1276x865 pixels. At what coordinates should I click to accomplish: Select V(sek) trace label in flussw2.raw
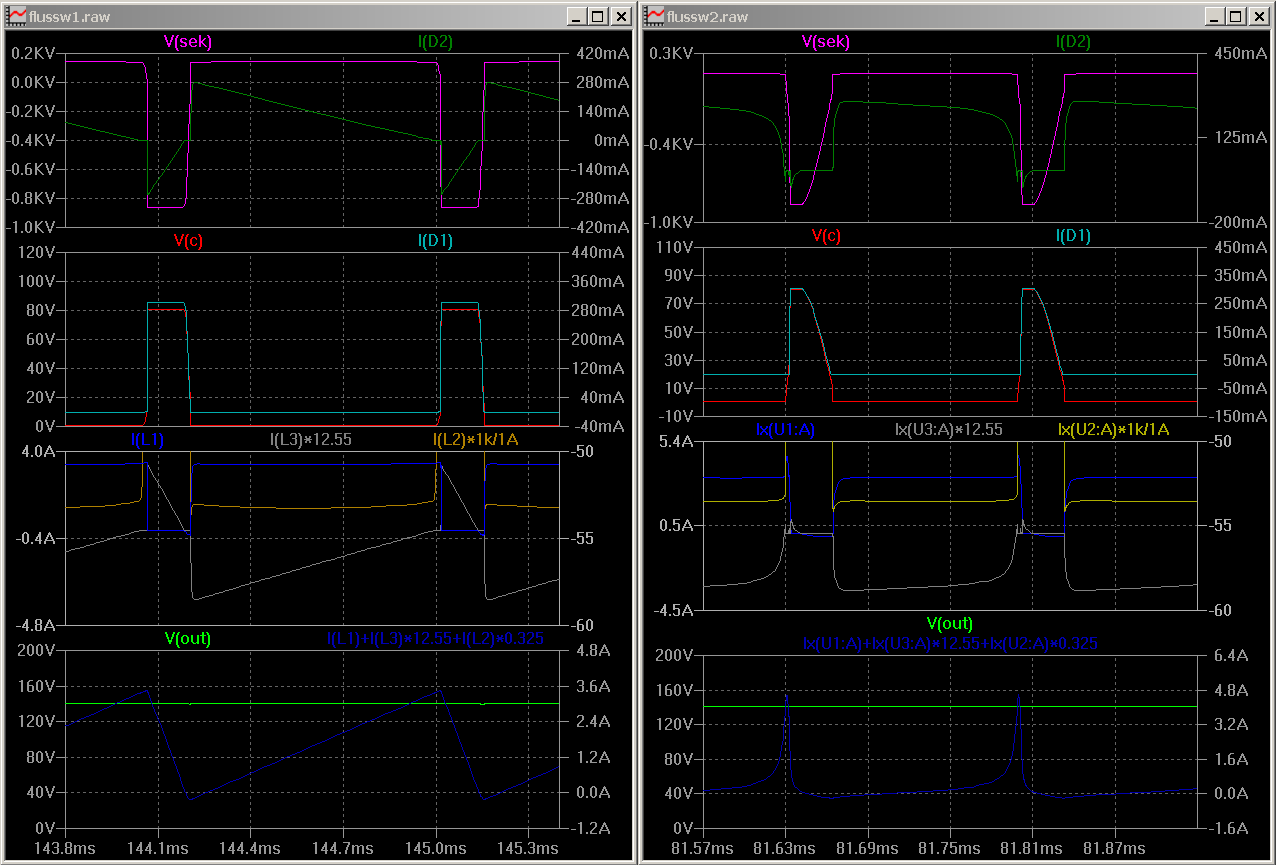click(x=826, y=41)
